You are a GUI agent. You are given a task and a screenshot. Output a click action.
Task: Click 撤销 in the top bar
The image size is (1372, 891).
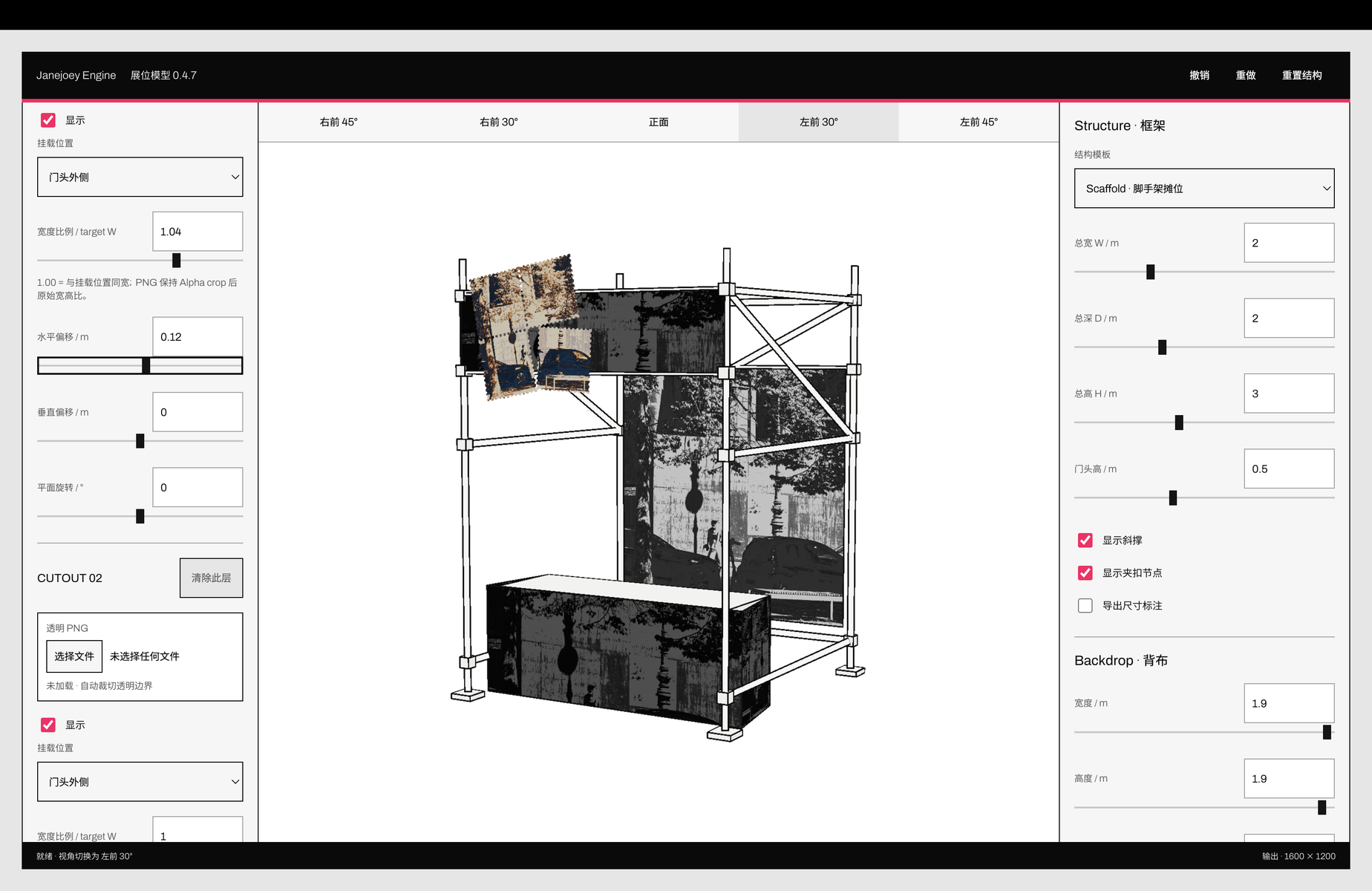tap(1200, 75)
